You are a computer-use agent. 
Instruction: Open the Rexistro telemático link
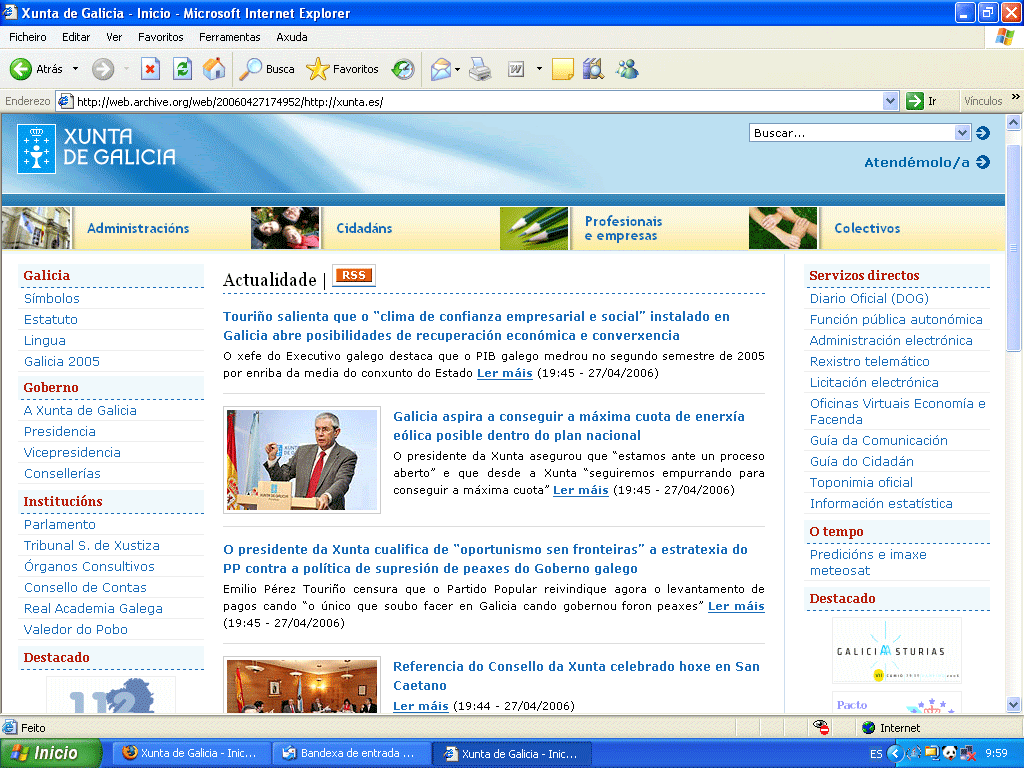[x=870, y=361]
